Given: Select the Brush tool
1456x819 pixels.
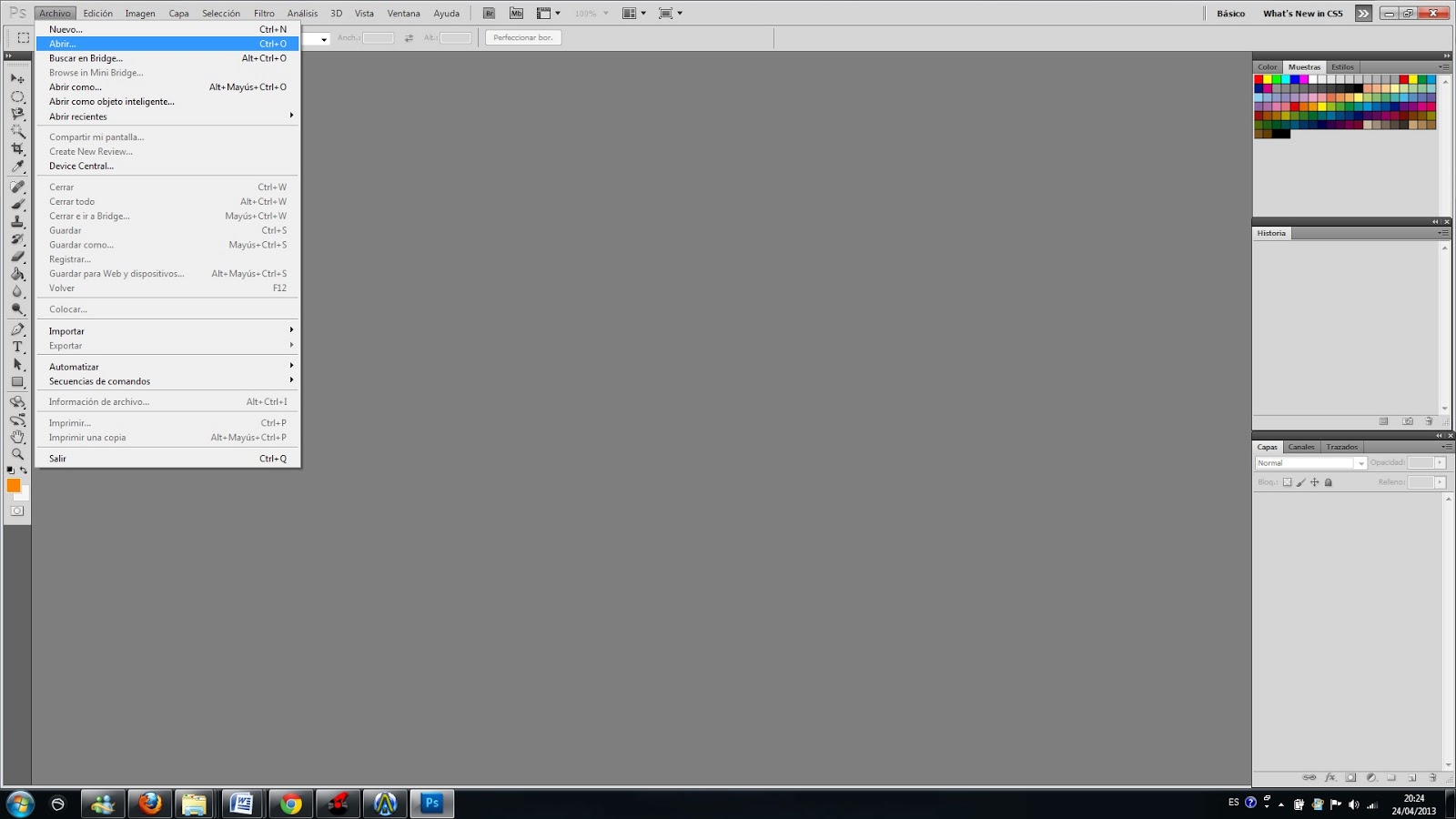Looking at the screenshot, I should coord(17,204).
